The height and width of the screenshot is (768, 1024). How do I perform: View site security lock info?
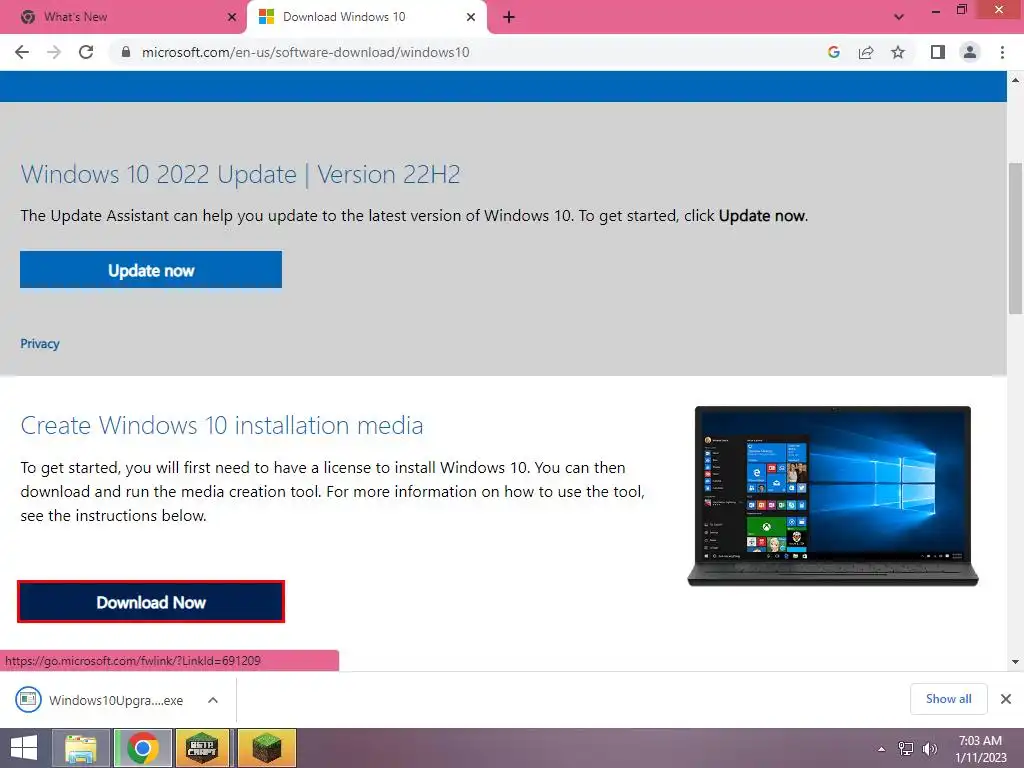pos(126,52)
